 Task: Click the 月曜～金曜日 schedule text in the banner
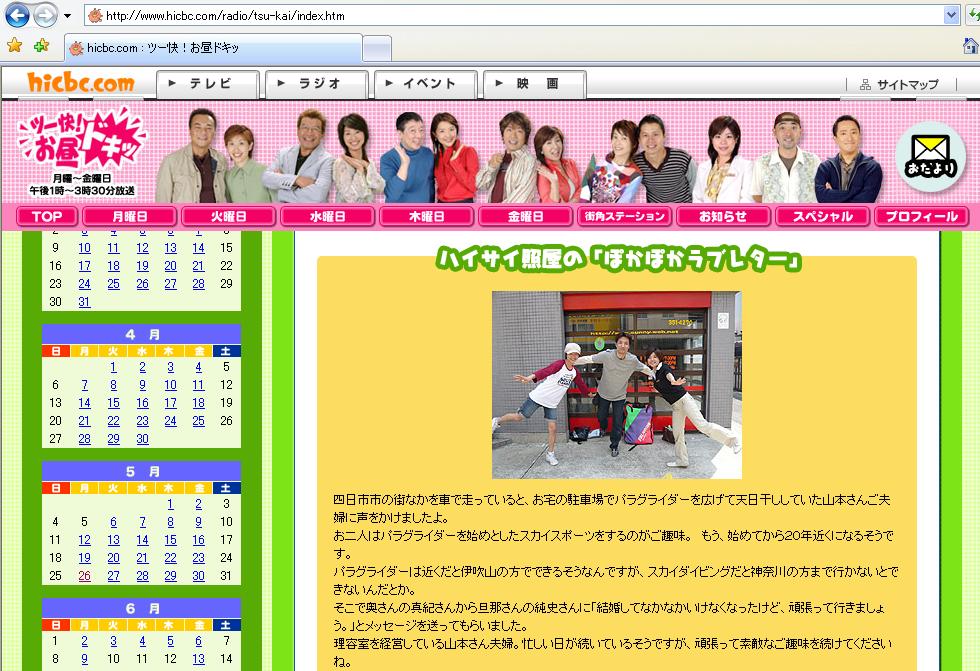(82, 178)
